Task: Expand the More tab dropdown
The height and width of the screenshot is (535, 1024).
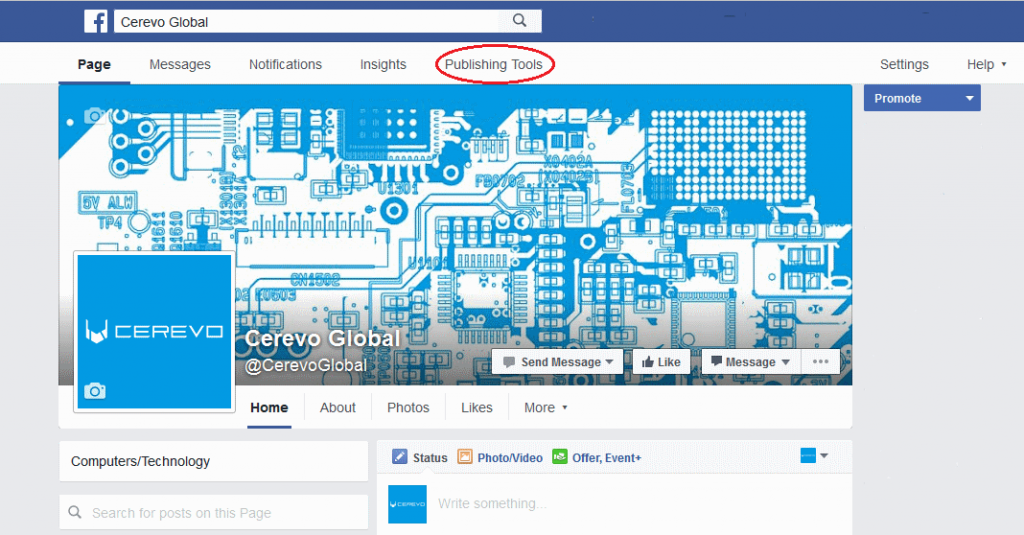Action: coord(545,408)
